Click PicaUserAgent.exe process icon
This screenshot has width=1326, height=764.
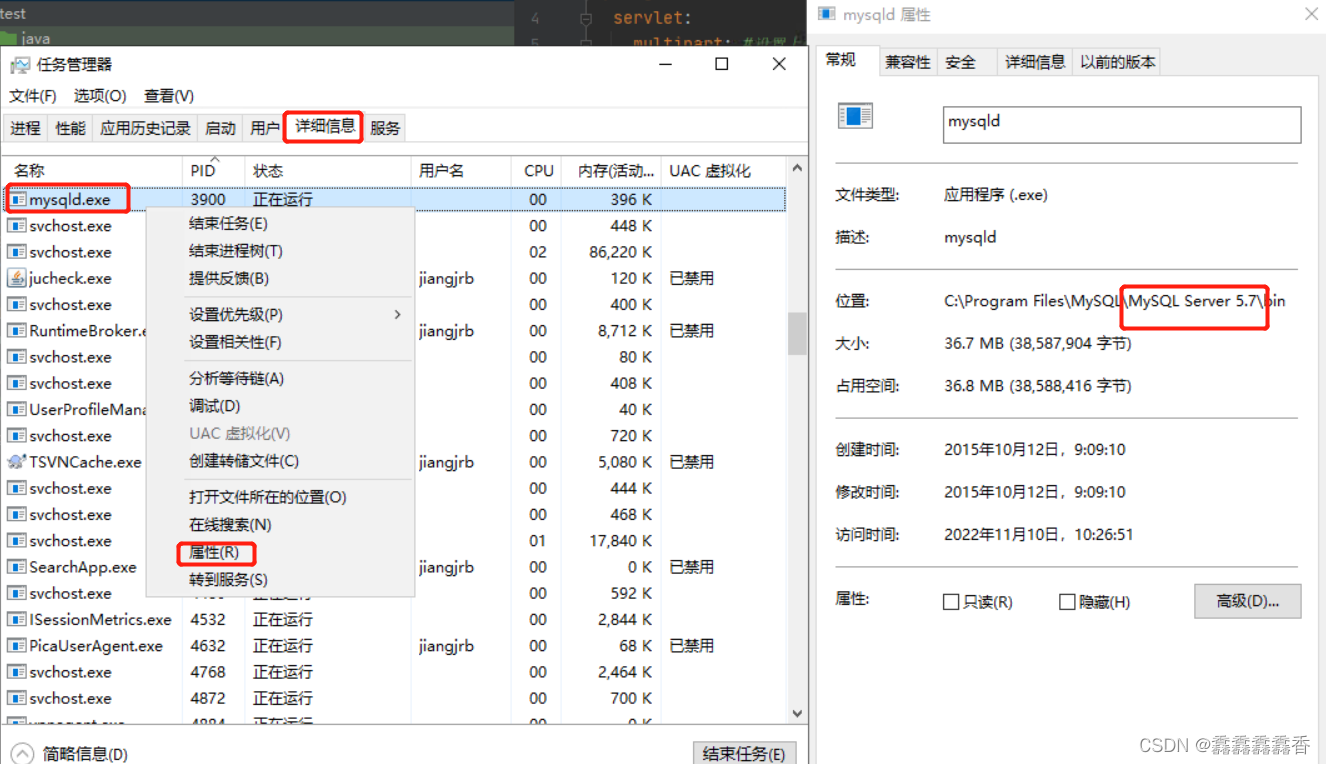[x=17, y=645]
